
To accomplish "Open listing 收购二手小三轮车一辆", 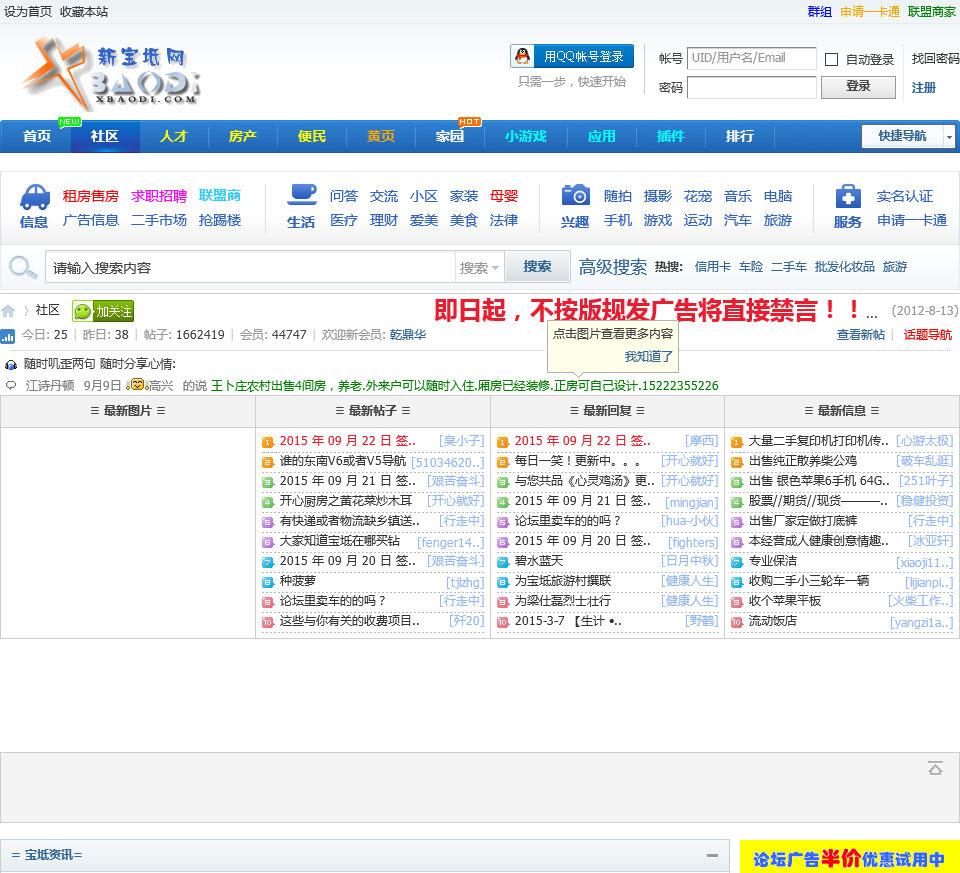I will pyautogui.click(x=809, y=581).
